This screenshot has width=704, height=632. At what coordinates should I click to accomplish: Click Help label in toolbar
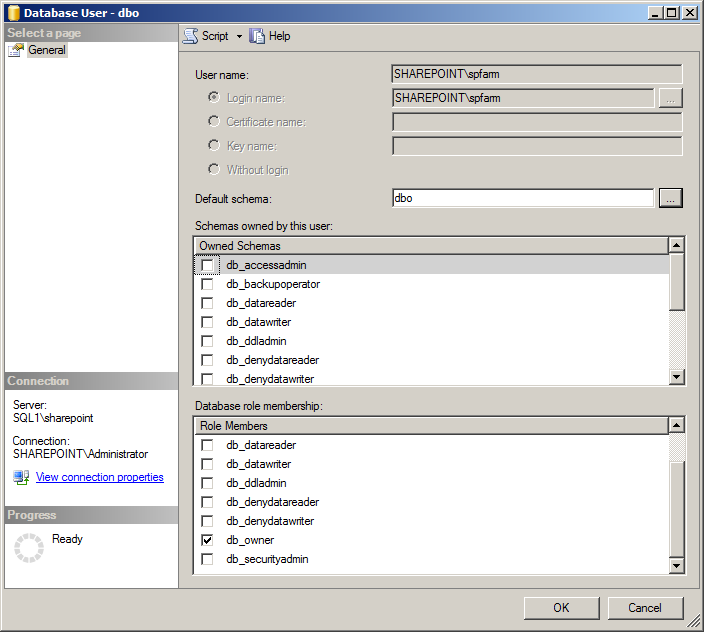(279, 36)
